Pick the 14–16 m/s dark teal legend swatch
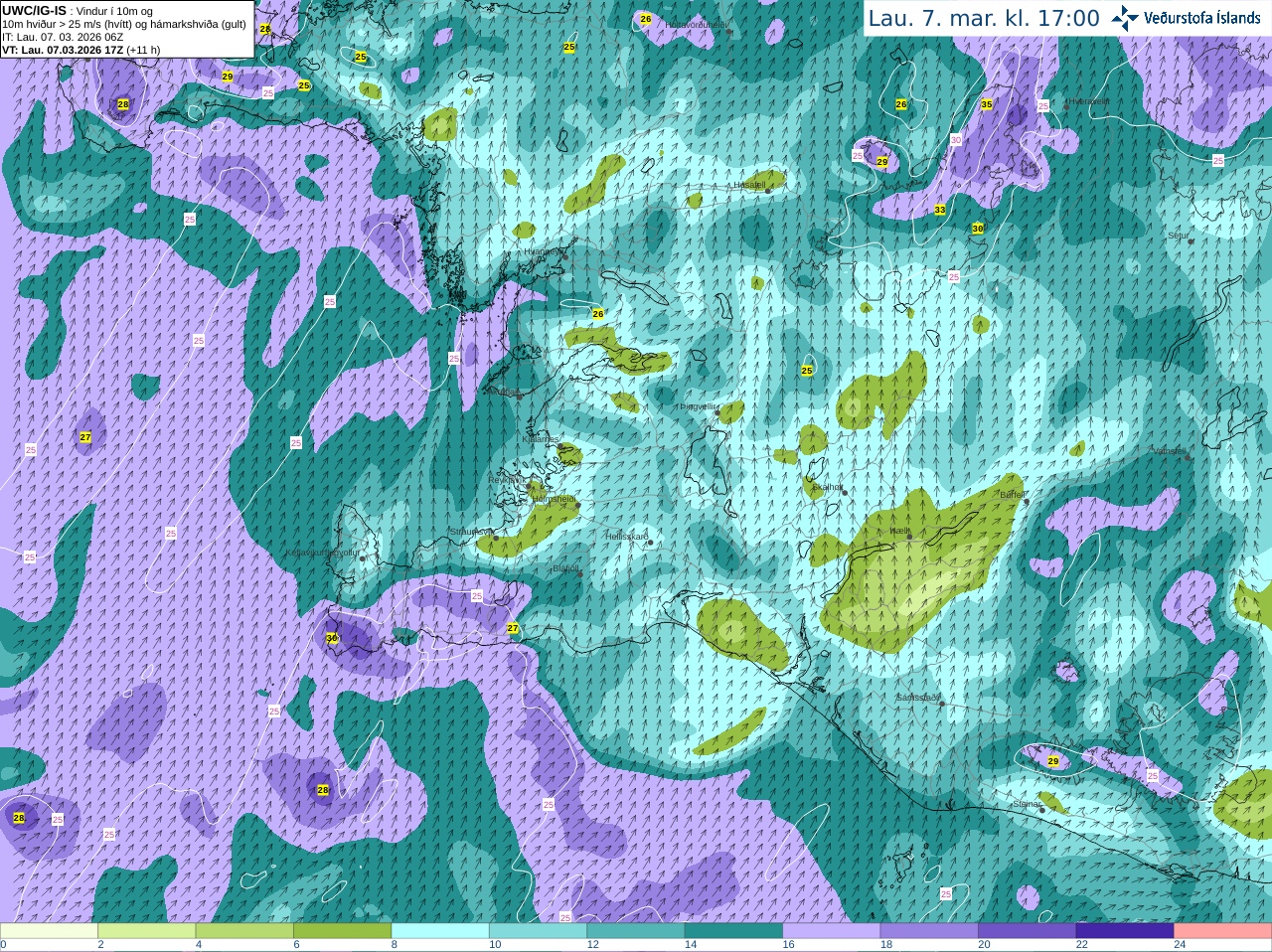This screenshot has width=1272, height=952. pyautogui.click(x=733, y=931)
